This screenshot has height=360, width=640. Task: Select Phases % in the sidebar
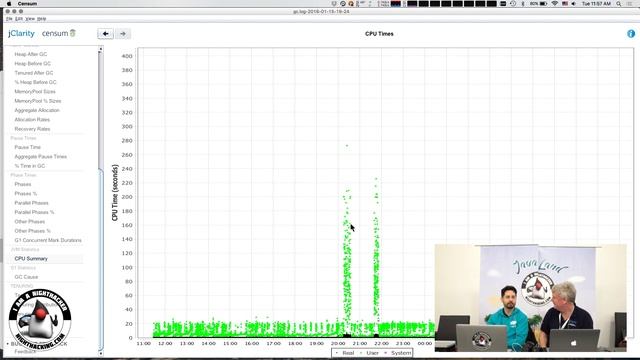pos(26,193)
